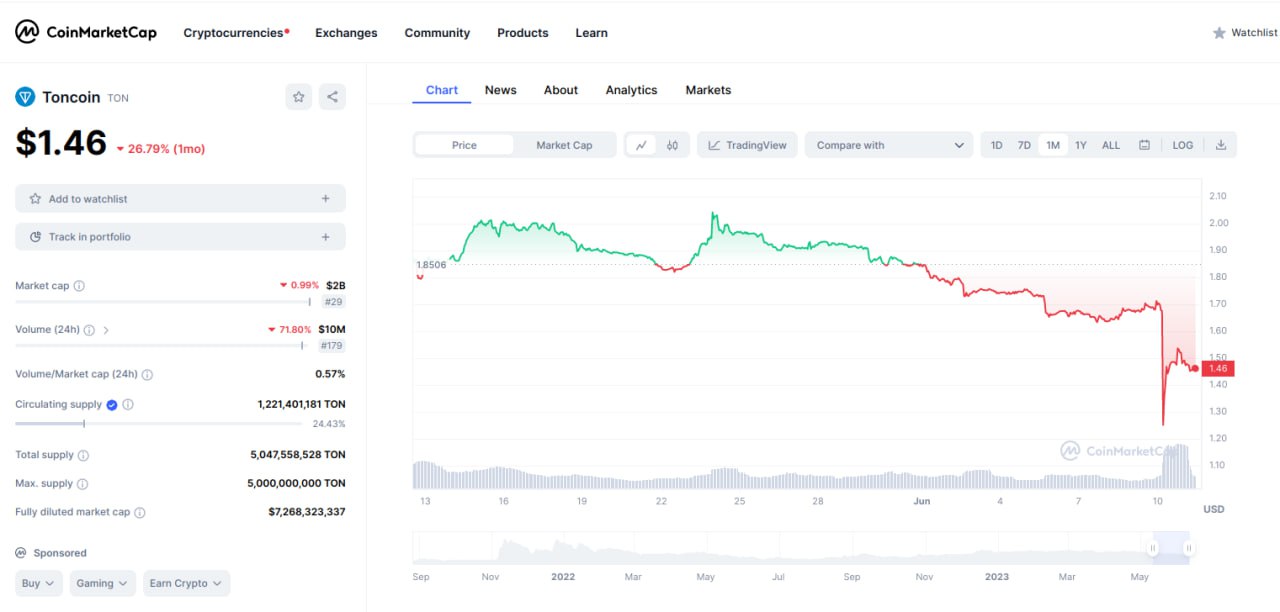Click Add to watchlist button

coord(180,199)
